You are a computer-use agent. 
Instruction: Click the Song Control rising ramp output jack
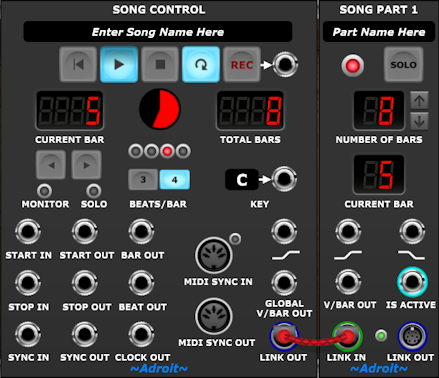pyautogui.click(x=284, y=231)
